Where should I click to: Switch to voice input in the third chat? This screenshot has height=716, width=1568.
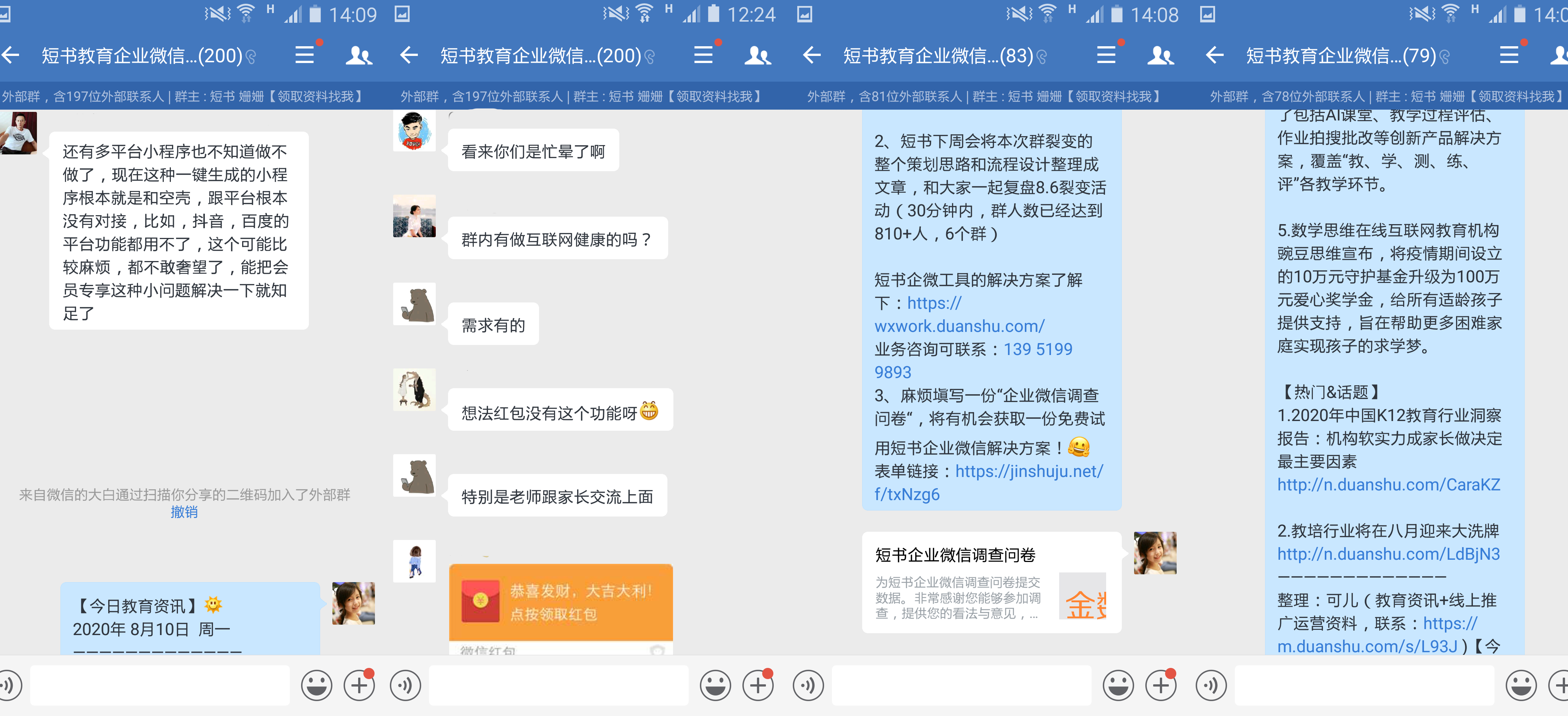click(x=808, y=685)
